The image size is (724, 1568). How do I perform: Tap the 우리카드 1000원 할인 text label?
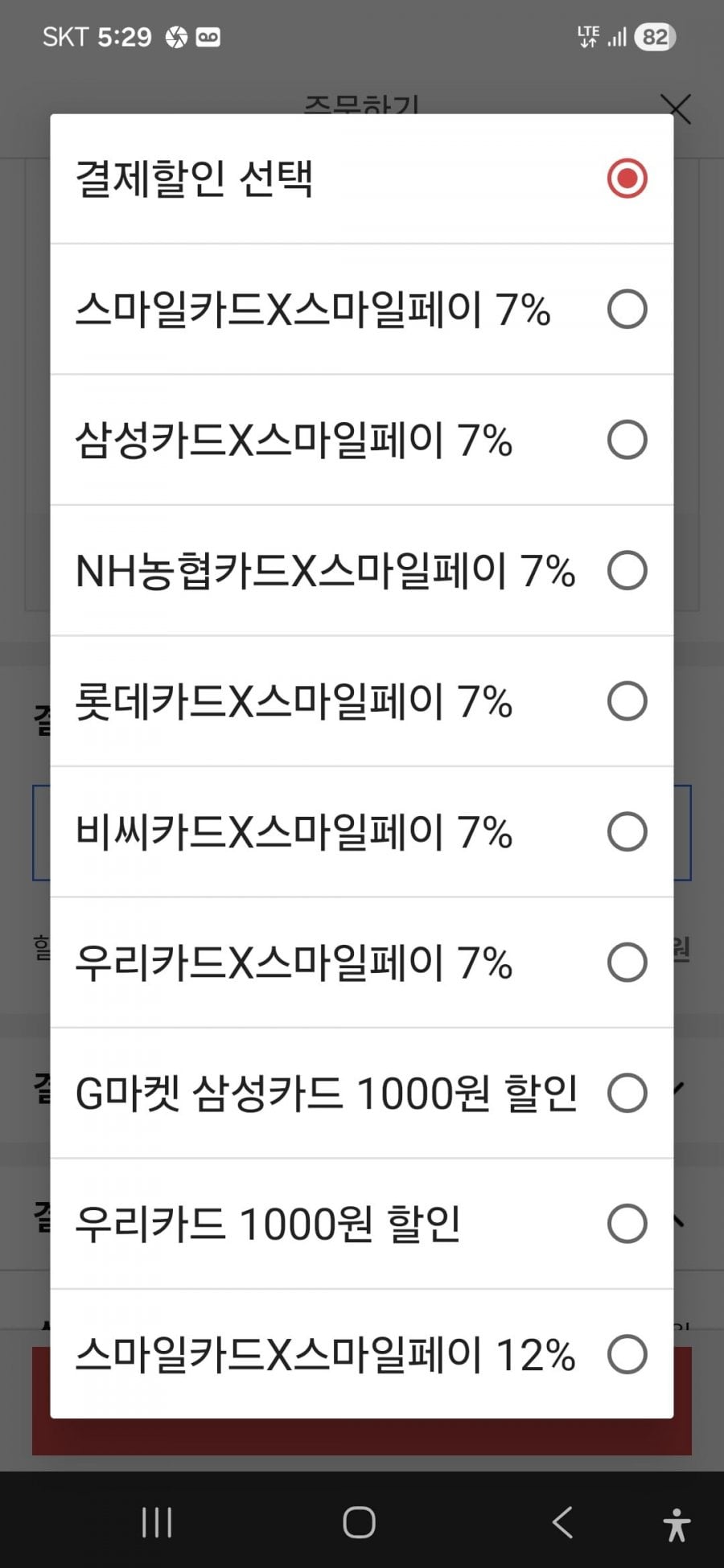pos(268,1225)
